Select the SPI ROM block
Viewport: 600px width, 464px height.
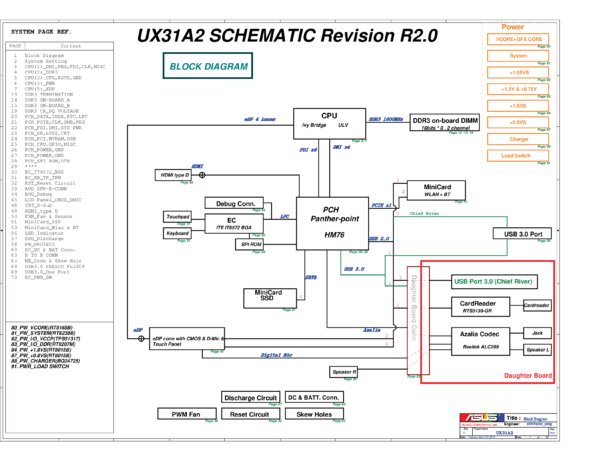pyautogui.click(x=249, y=244)
